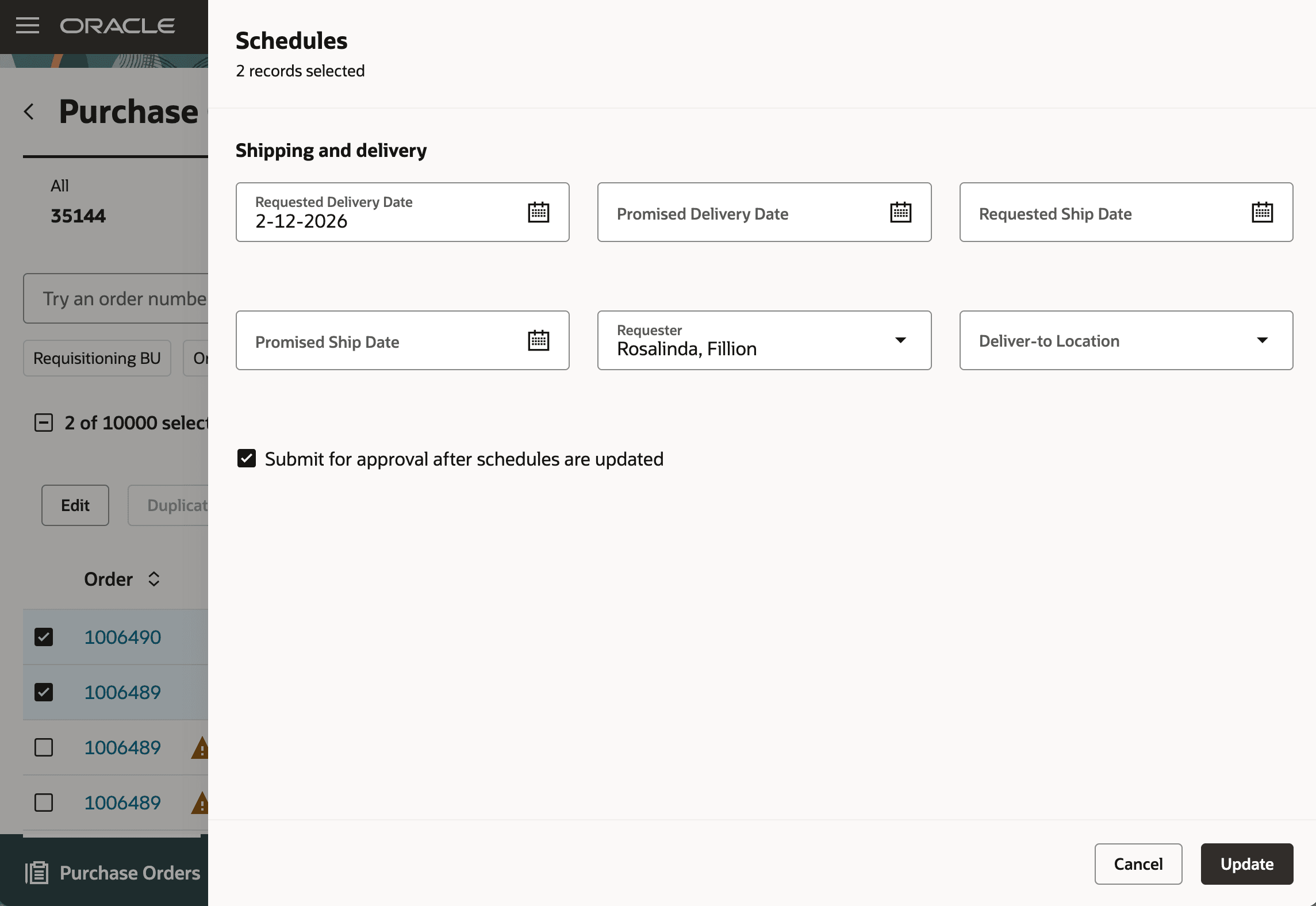Click the back arrow next to Purchase
Screen dimensions: 1316x906
(29, 111)
